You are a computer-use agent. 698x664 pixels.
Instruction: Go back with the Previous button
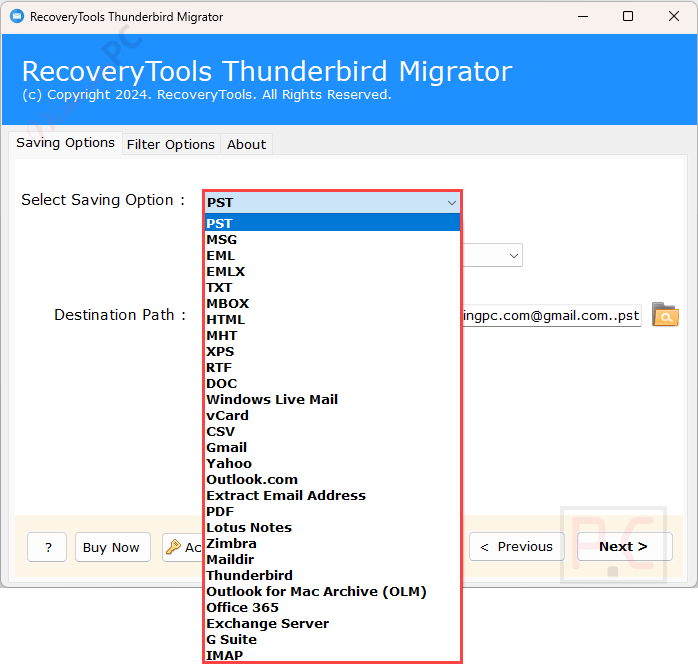point(516,547)
